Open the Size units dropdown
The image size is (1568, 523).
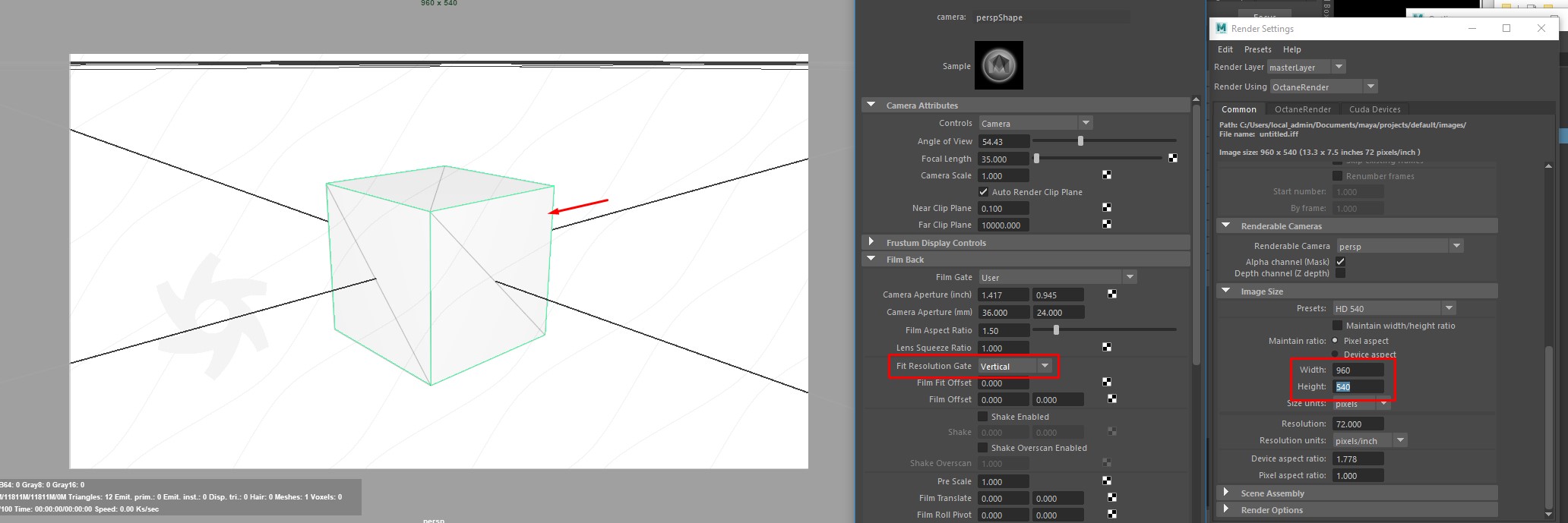[x=1361, y=404]
